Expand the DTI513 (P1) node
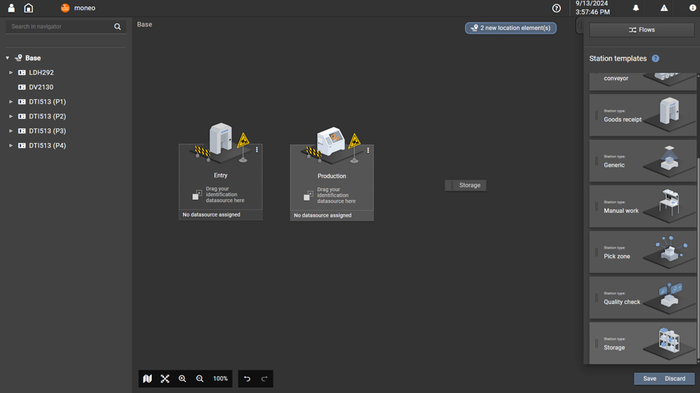This screenshot has width=700, height=393. (x=11, y=102)
